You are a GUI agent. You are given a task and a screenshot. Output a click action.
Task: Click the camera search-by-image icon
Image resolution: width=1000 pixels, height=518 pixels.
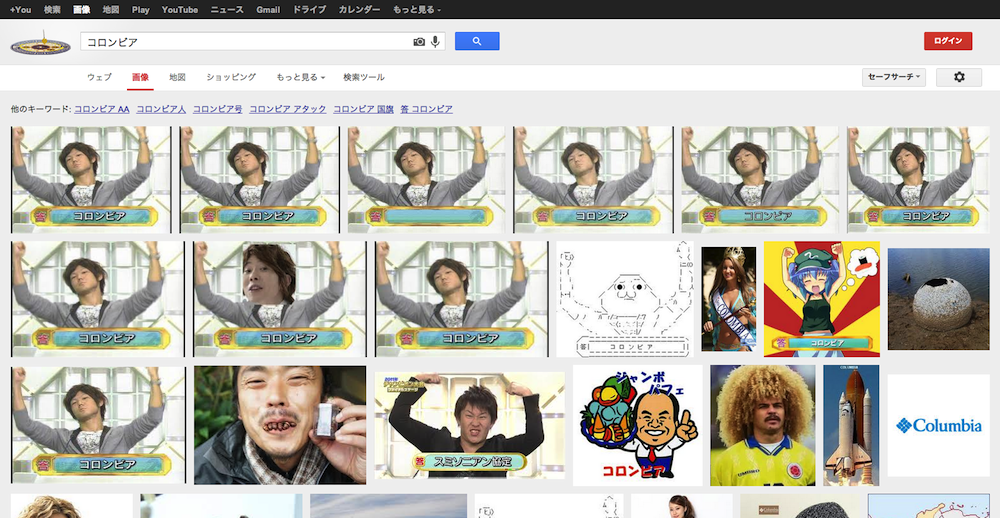419,42
